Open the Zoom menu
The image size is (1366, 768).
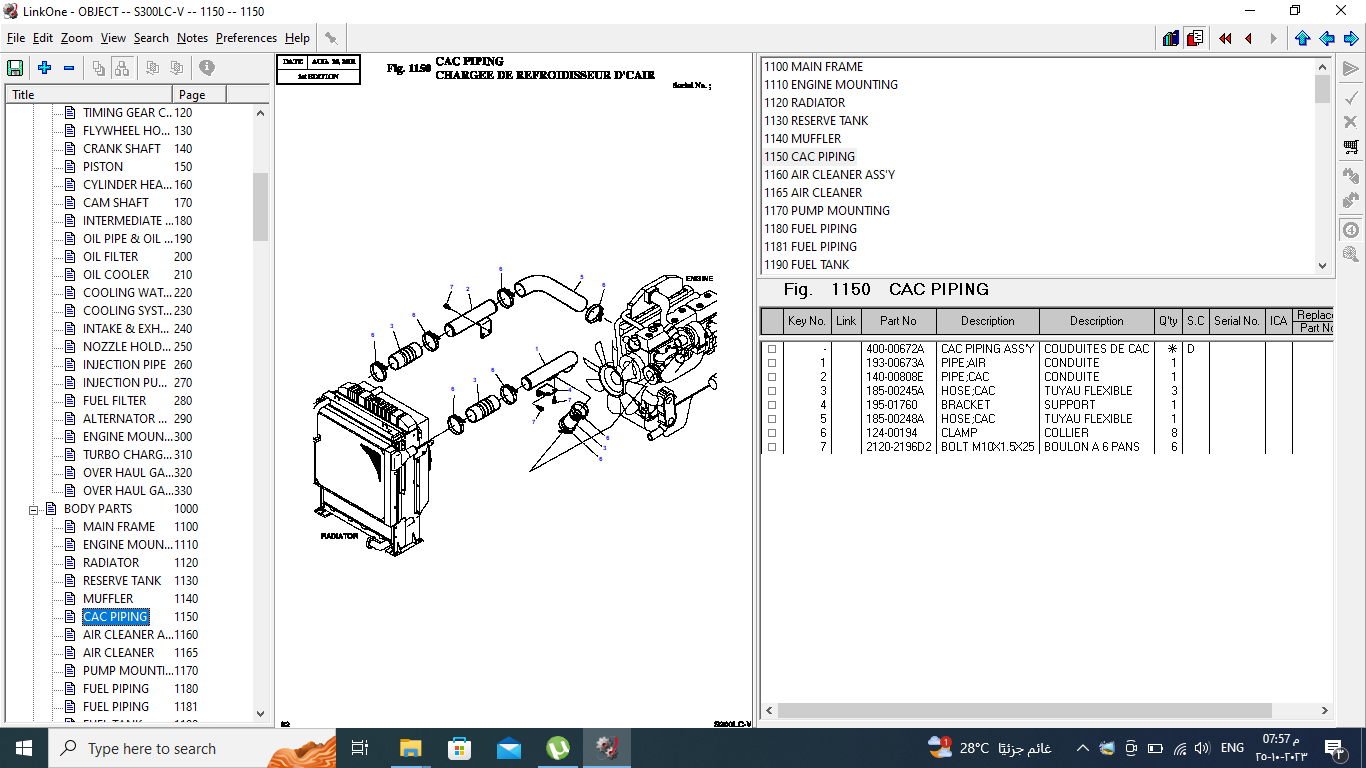point(76,38)
